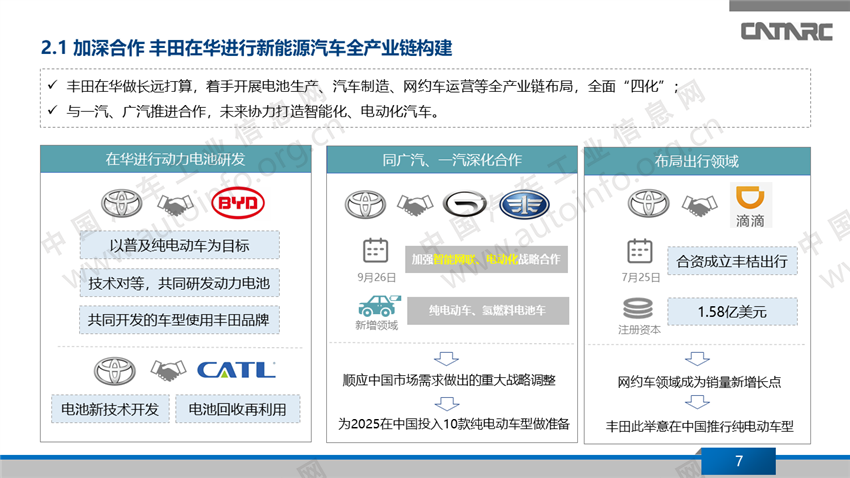Click the GAC (广汽) oval logo
This screenshot has height=478, width=850.
click(x=465, y=205)
